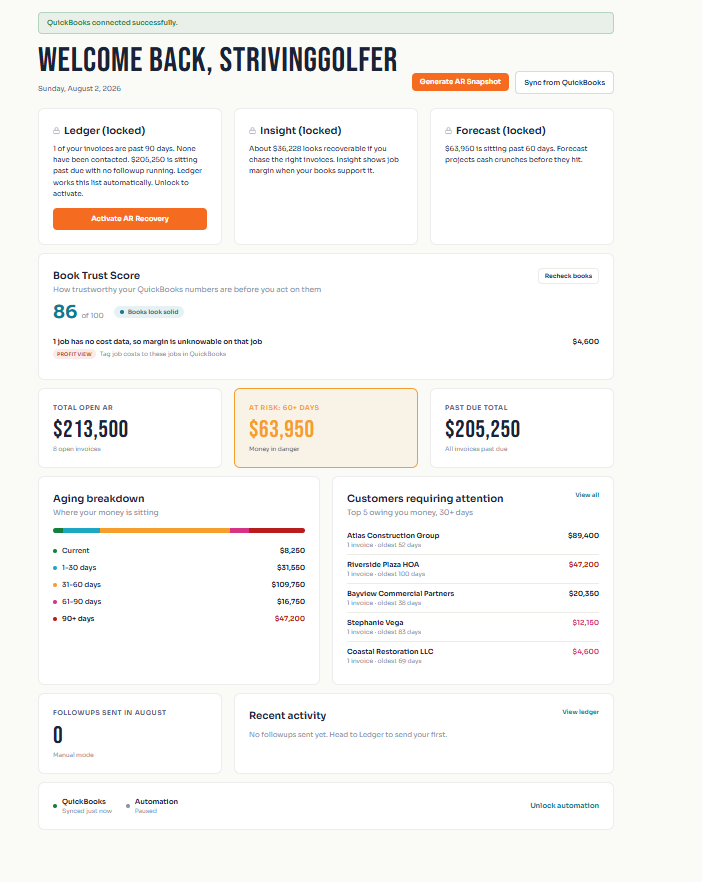Click the PROFIT VIEW tag
The height and width of the screenshot is (882, 702).
coord(74,354)
